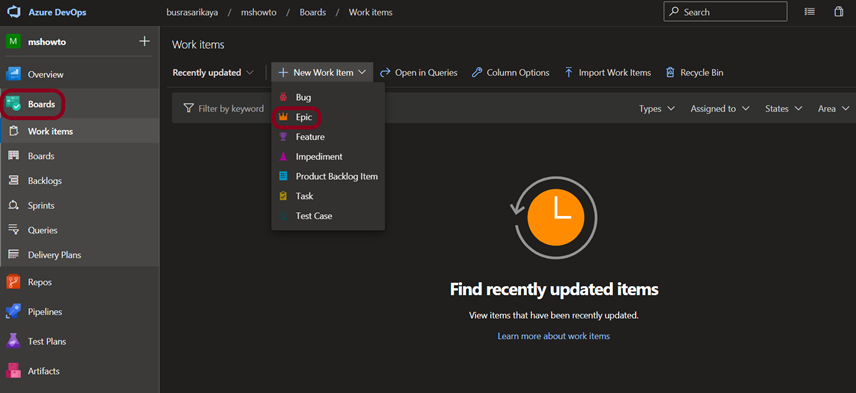
Task: Click the Filter by keyword field
Action: [x=231, y=109]
